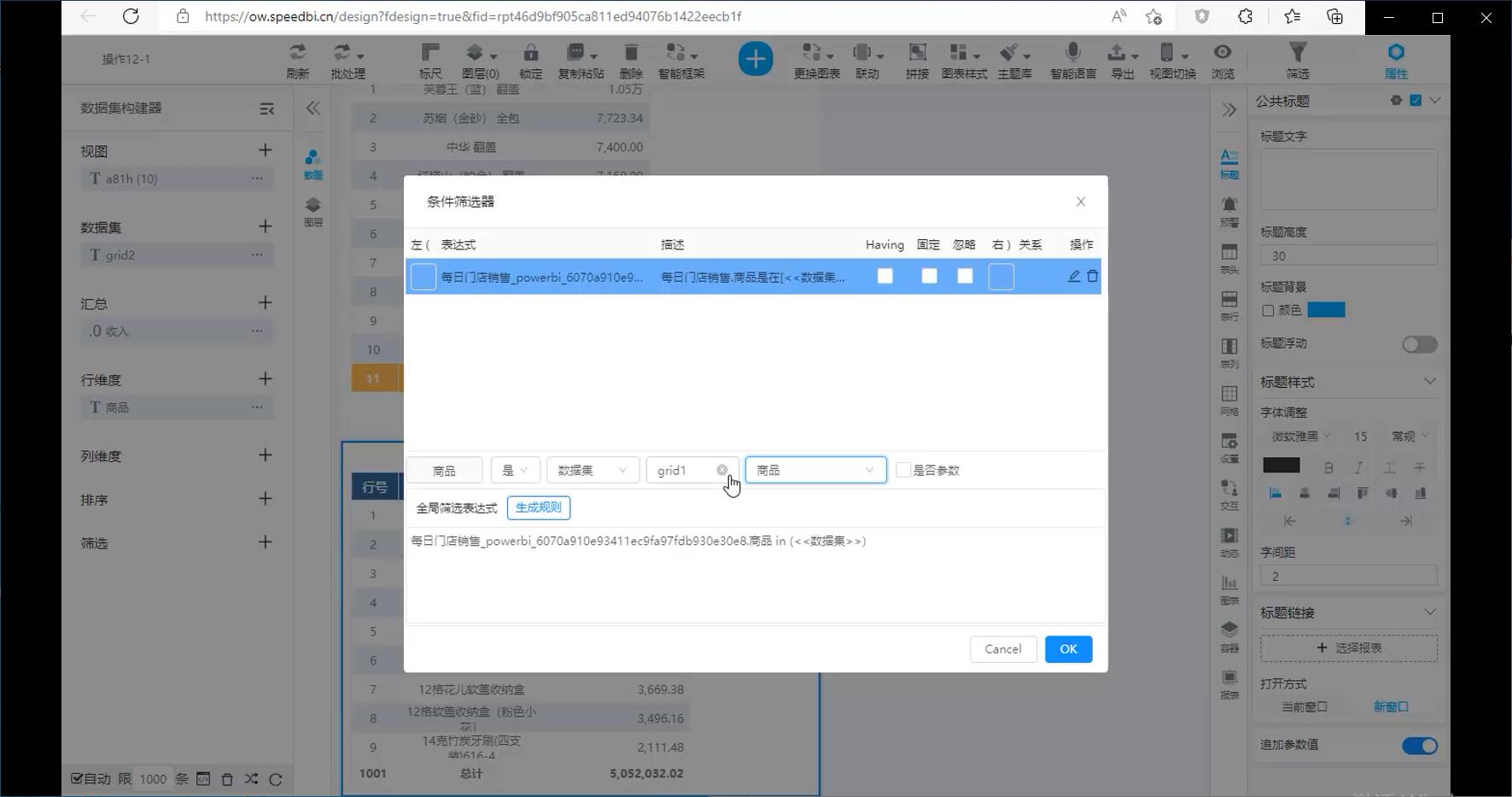
Task: Switch to the 属性 properties tab
Action: pyautogui.click(x=1395, y=60)
